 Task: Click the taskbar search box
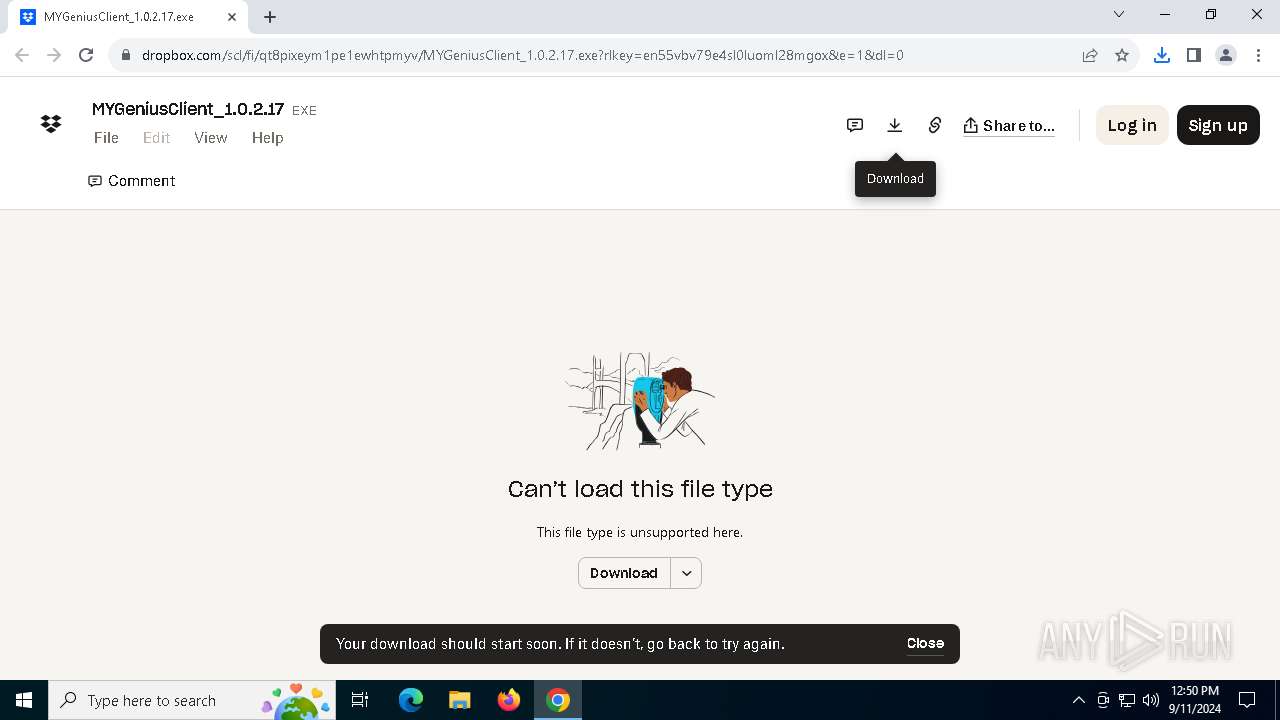[190, 700]
